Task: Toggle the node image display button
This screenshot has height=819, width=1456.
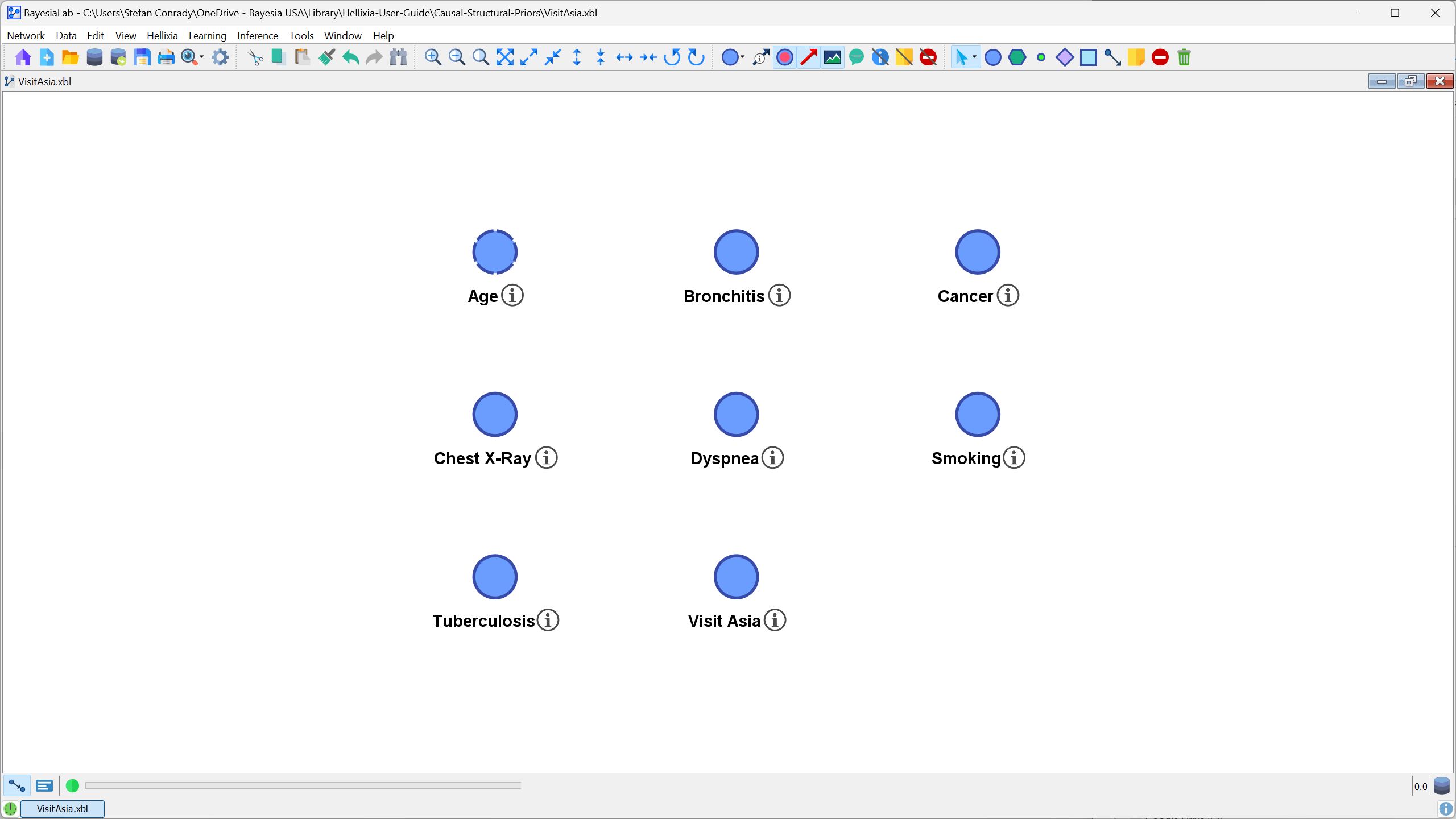Action: tap(833, 57)
